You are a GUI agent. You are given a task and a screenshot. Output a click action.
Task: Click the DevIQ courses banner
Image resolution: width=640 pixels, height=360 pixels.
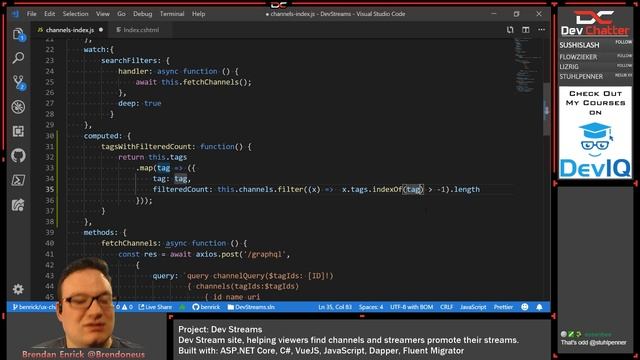tap(595, 133)
